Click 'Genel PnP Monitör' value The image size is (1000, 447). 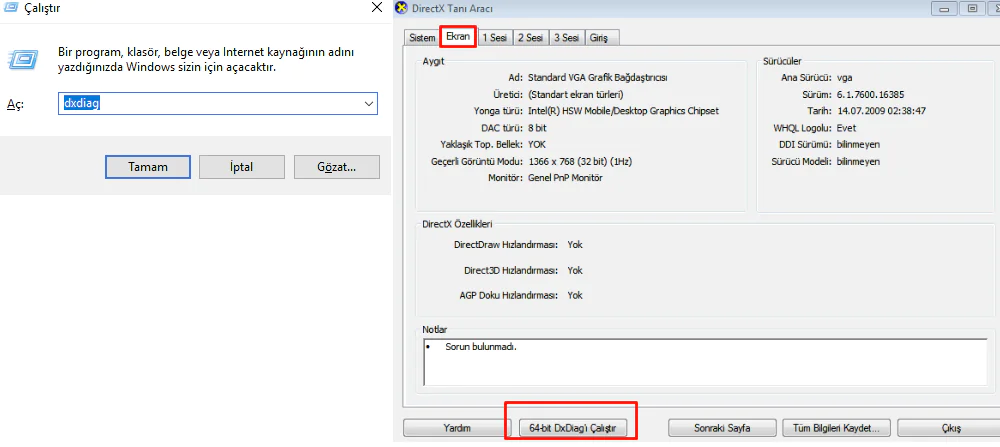pyautogui.click(x=565, y=178)
